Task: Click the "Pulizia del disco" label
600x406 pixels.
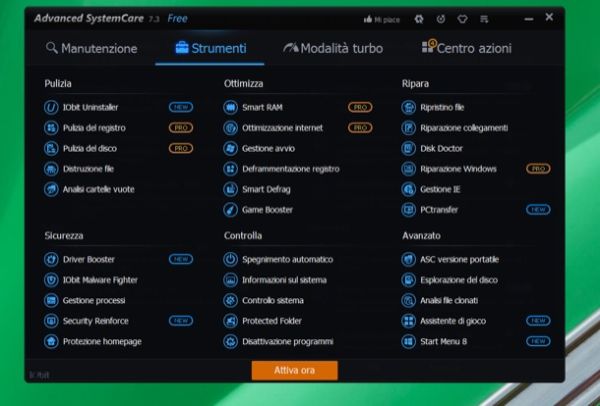Action: [x=90, y=148]
